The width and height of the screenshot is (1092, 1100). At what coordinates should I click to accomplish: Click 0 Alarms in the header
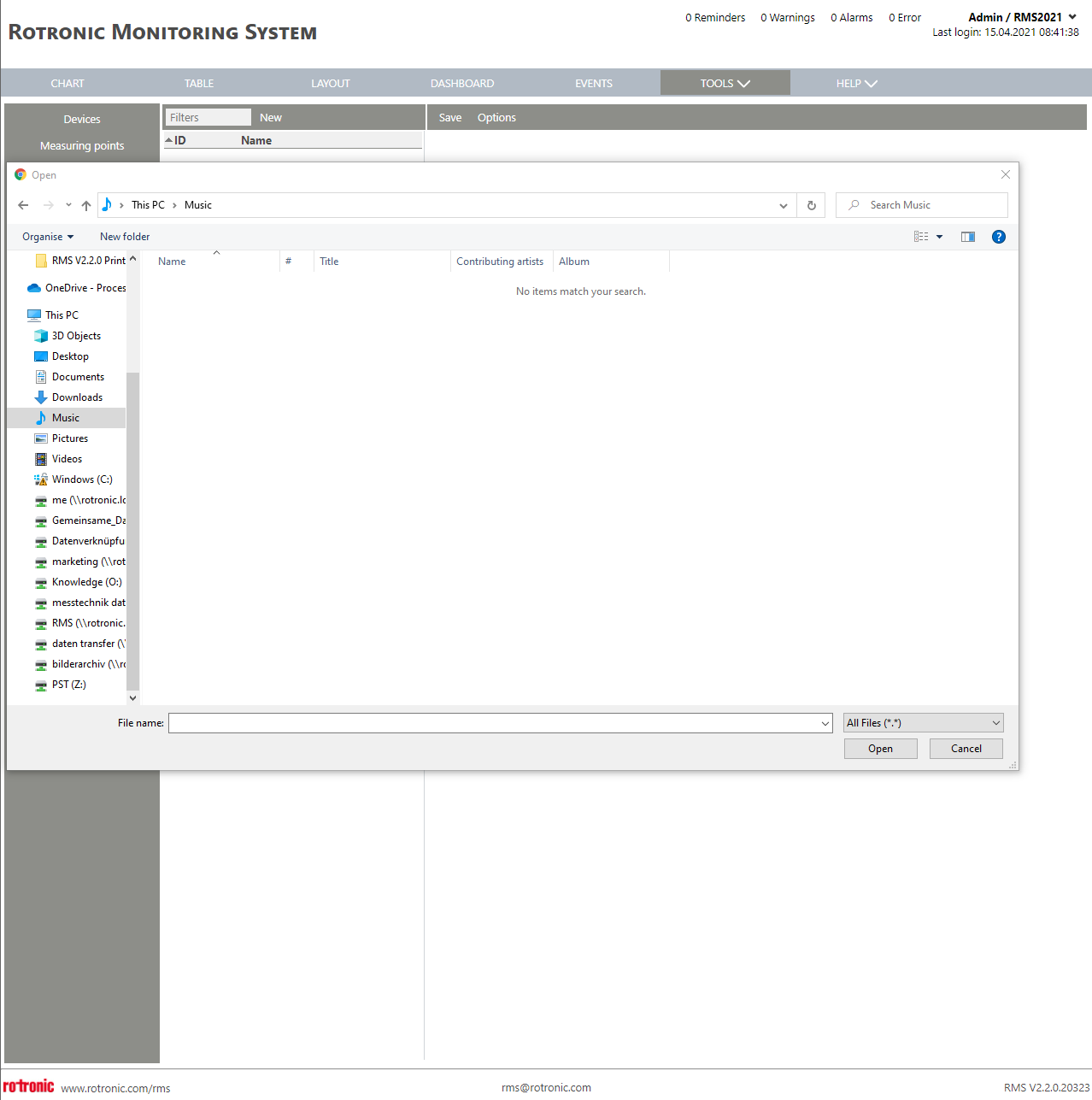tap(852, 18)
